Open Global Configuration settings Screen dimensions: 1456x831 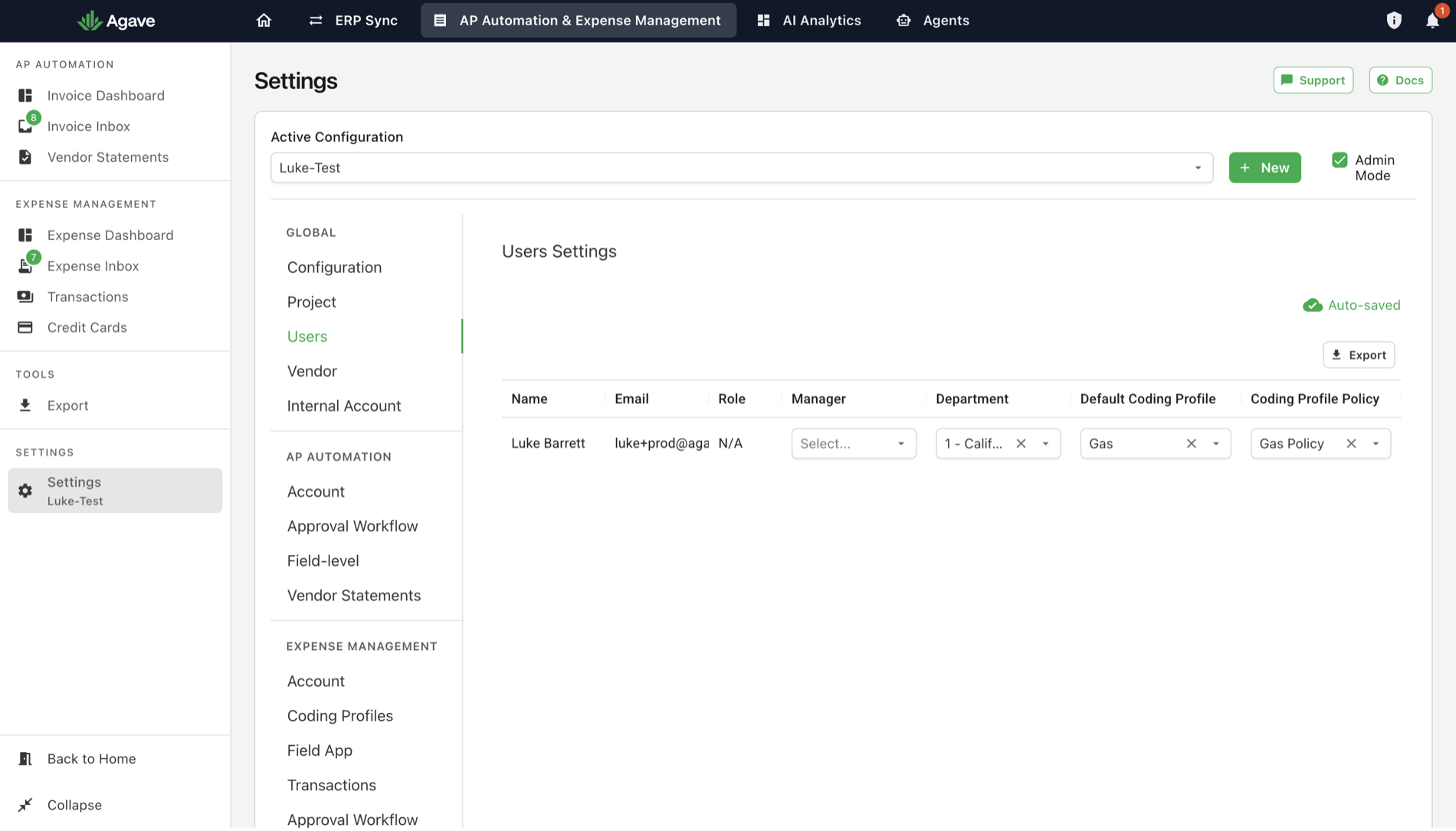click(334, 268)
